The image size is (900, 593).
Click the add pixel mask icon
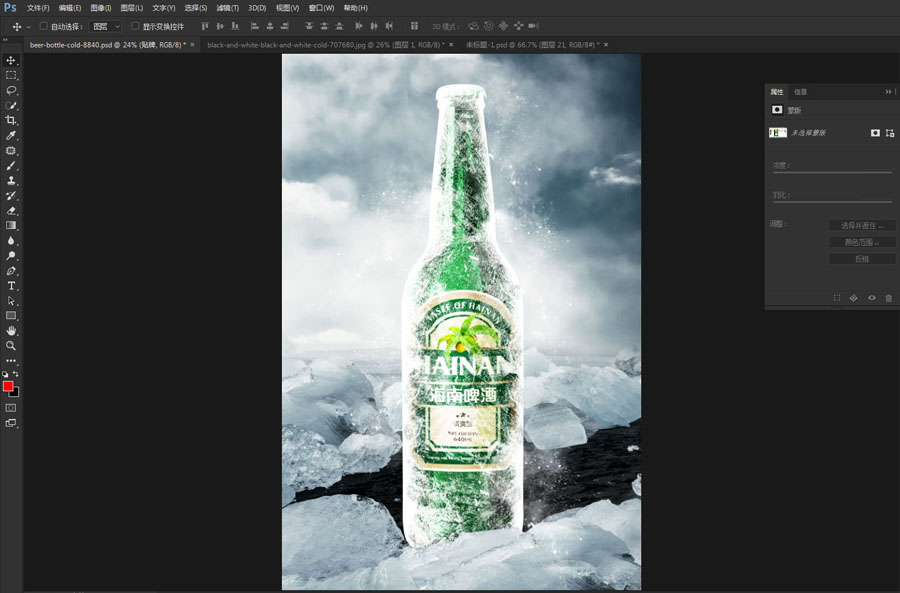(875, 133)
